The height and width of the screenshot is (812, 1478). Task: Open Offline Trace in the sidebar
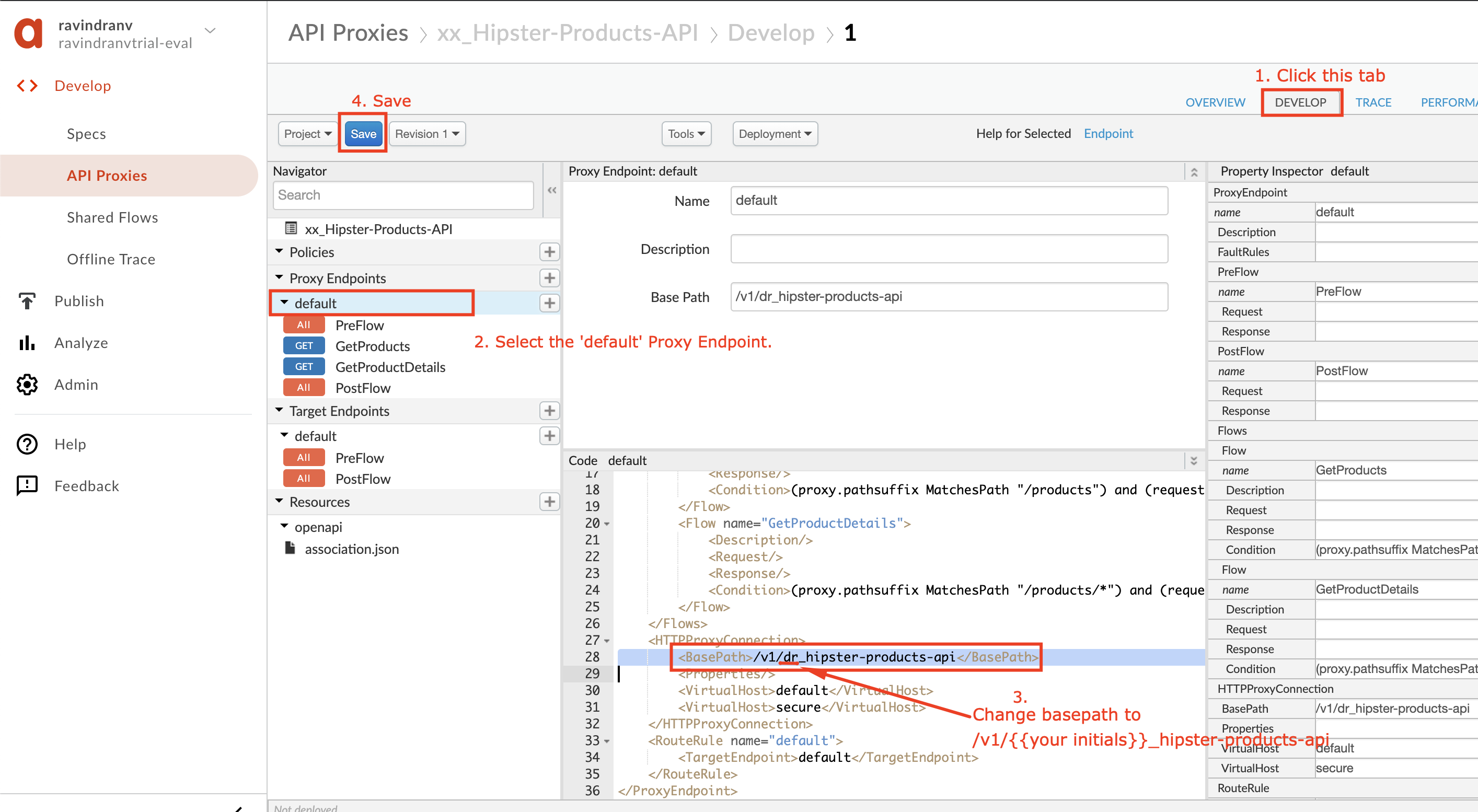[x=111, y=260]
